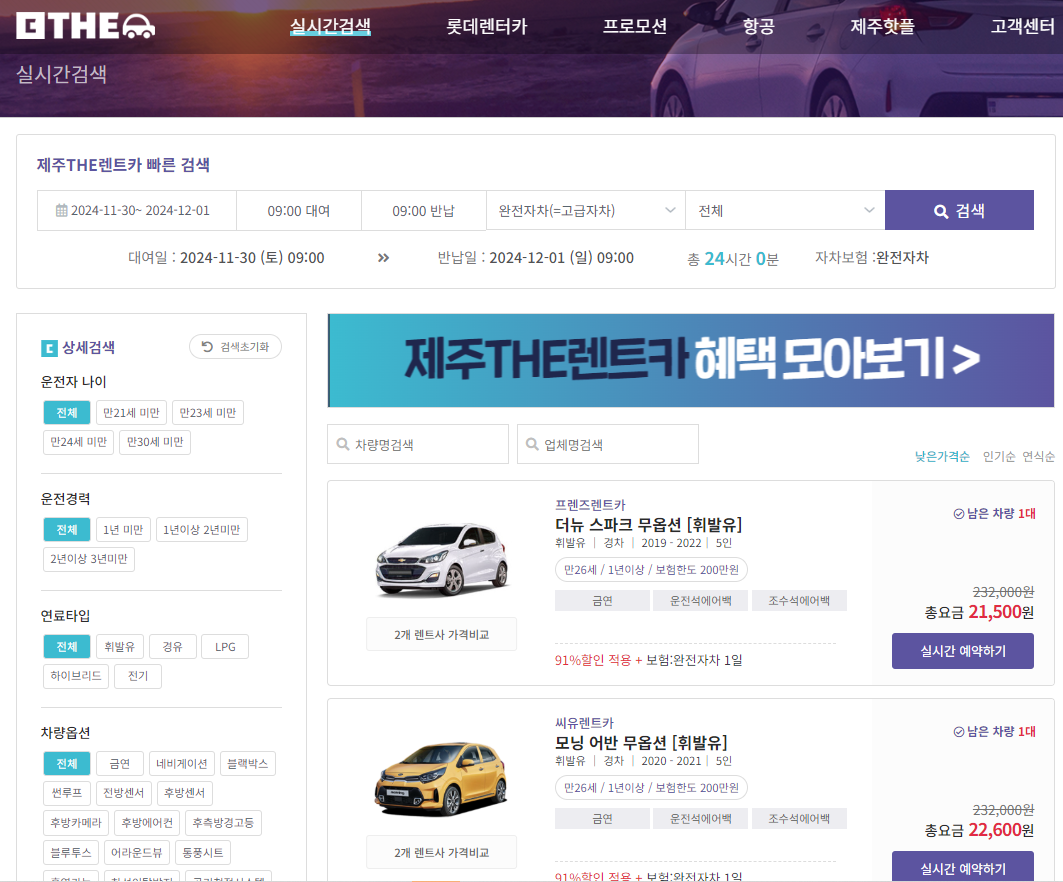The width and height of the screenshot is (1063, 882).
Task: Click the calendar icon in date field
Action: pyautogui.click(x=62, y=210)
